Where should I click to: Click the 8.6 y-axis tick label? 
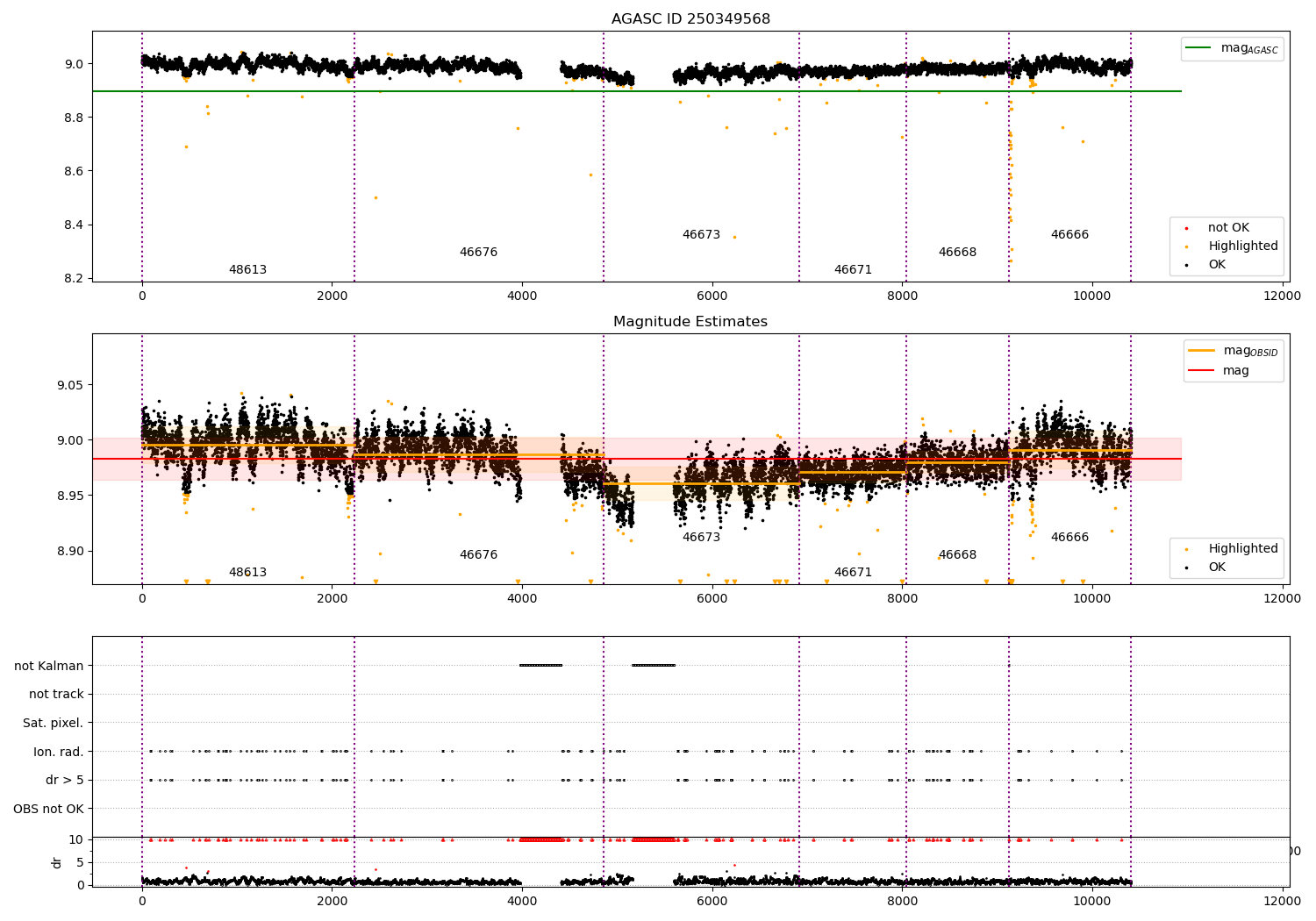74,171
